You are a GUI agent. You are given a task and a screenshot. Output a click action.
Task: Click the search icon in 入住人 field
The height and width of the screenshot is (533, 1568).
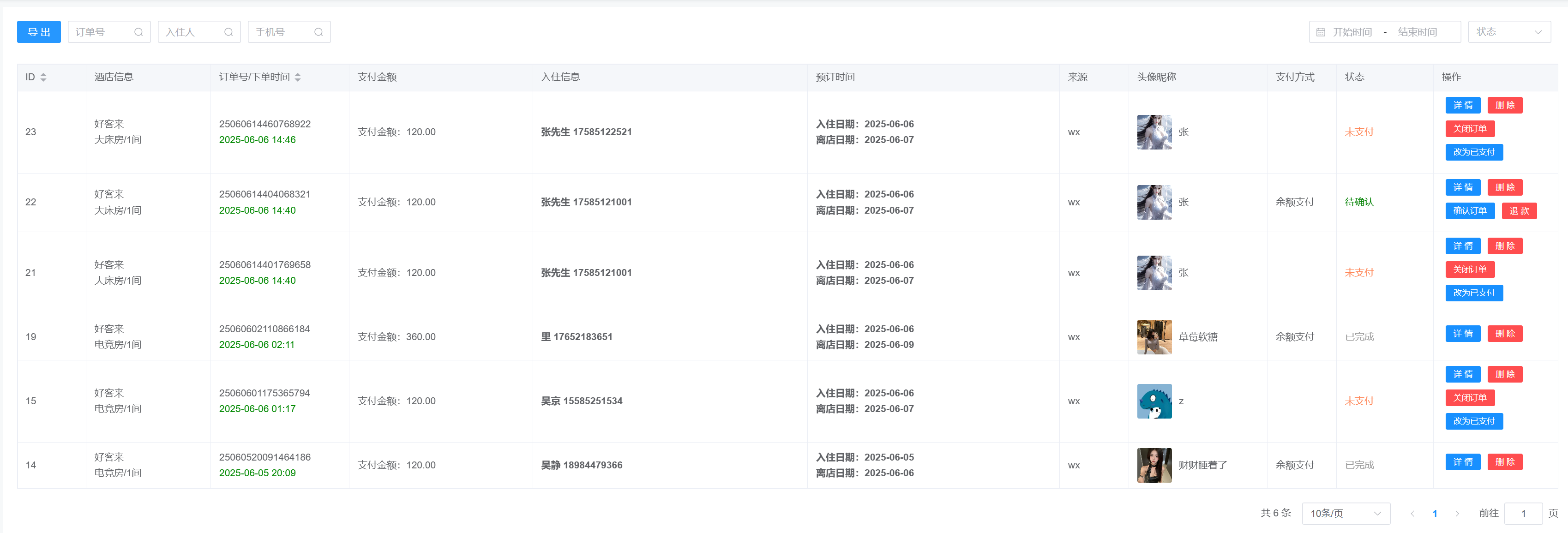228,32
